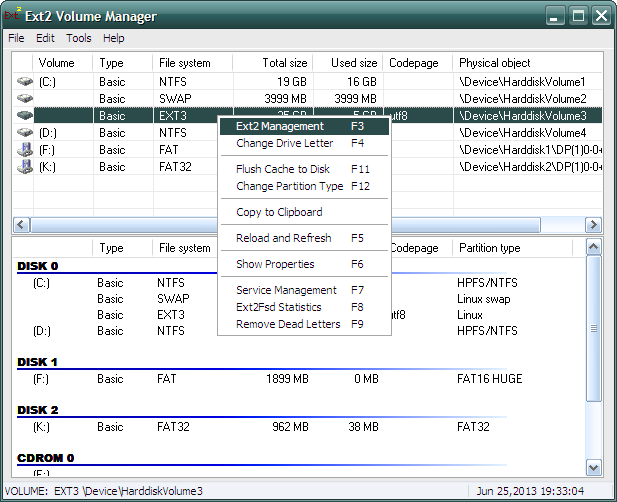Click Show Properties in the context menu

click(x=275, y=264)
